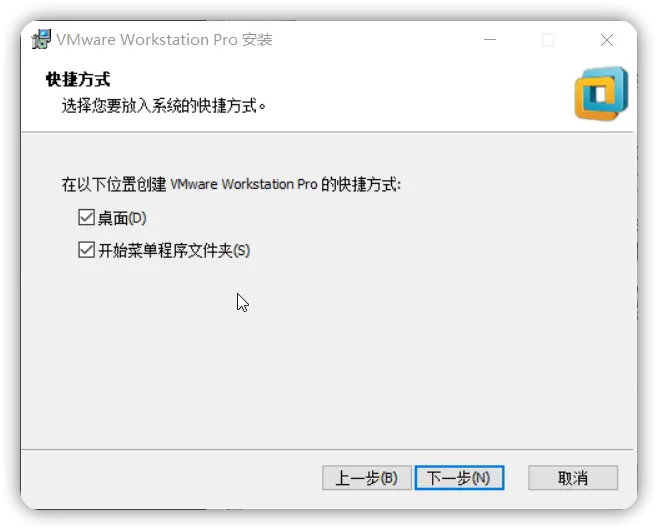658x530 pixels.
Task: Click the VMware Workstation logo icon
Action: (601, 94)
